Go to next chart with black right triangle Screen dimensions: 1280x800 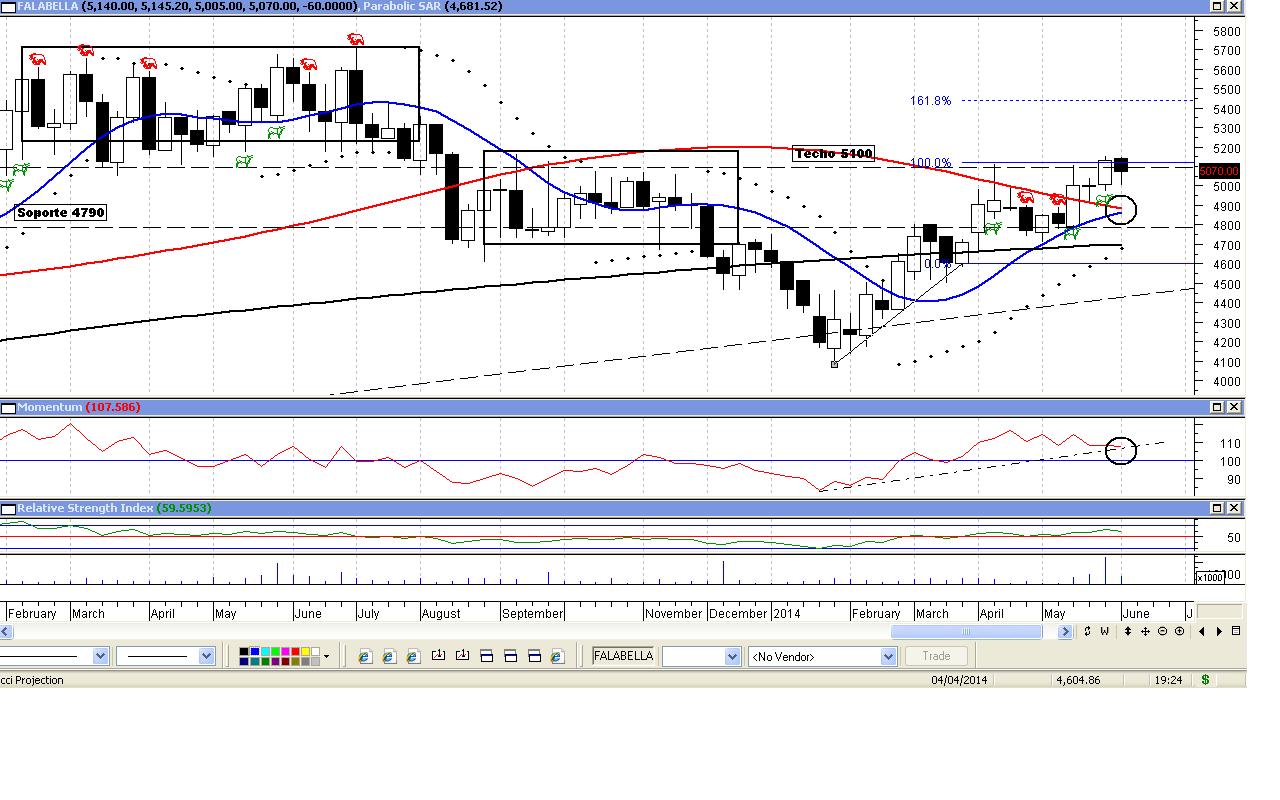click(x=1219, y=631)
